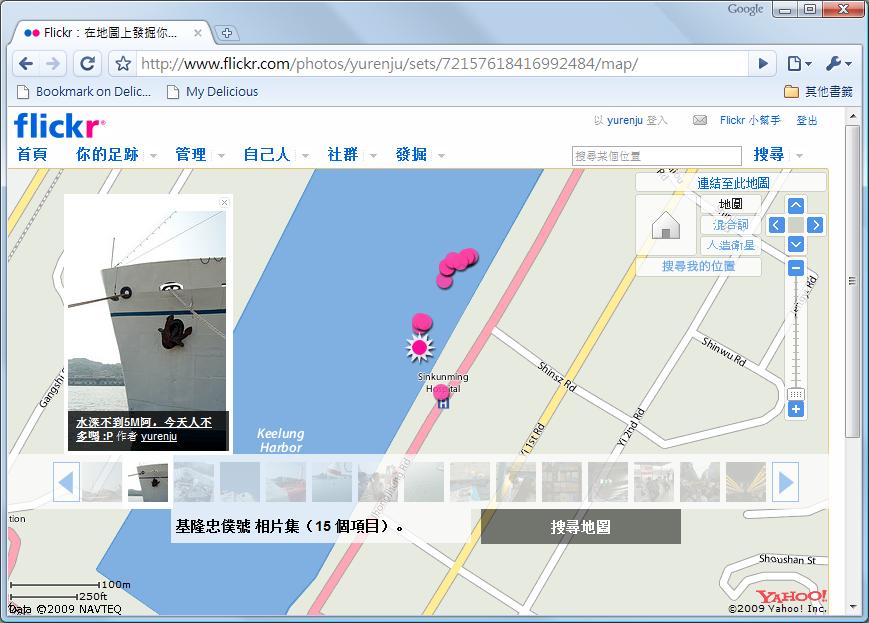Open the Flickr help envelope icon

(x=699, y=119)
